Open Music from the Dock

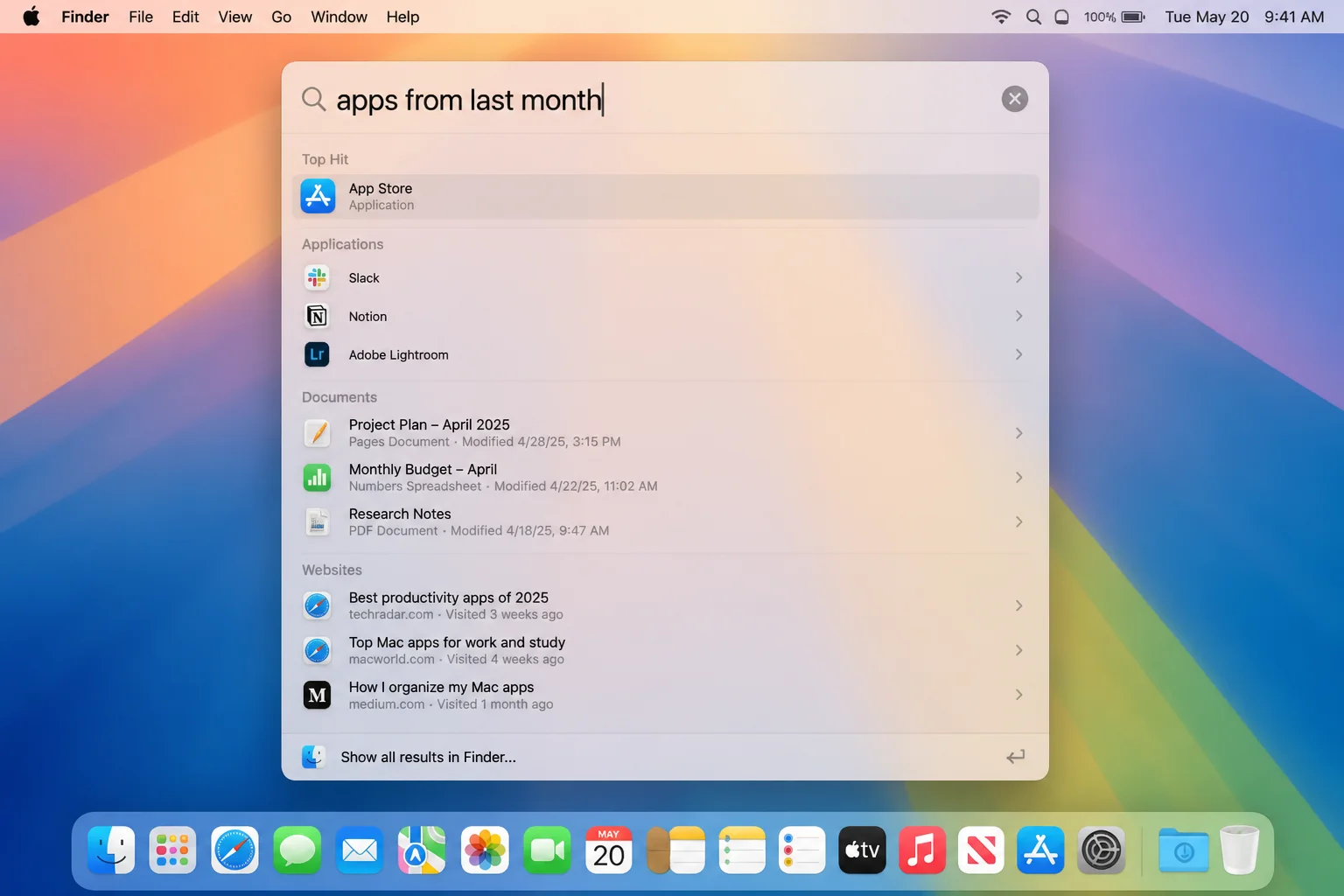[x=921, y=850]
